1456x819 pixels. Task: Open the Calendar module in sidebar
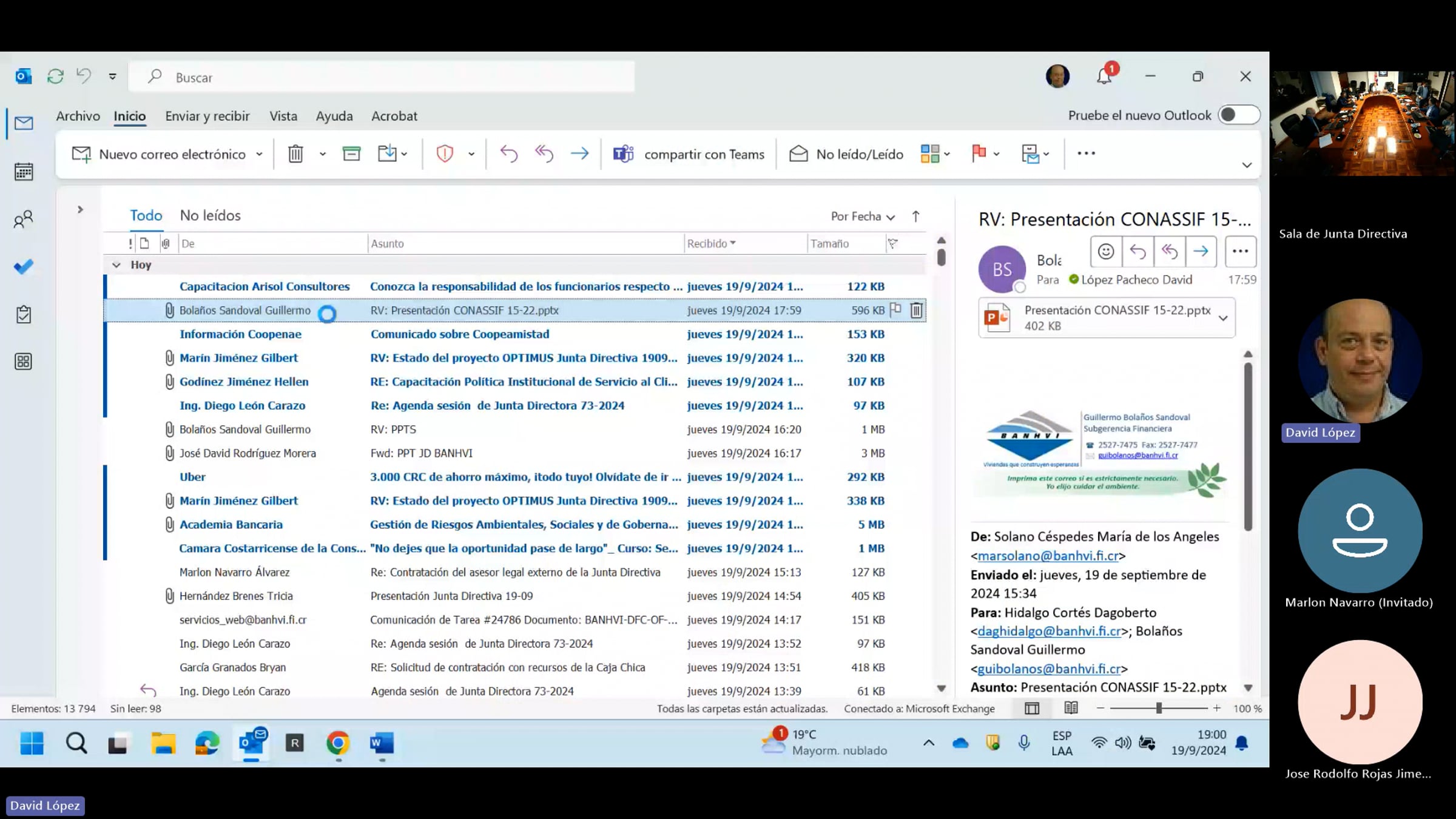point(24,172)
